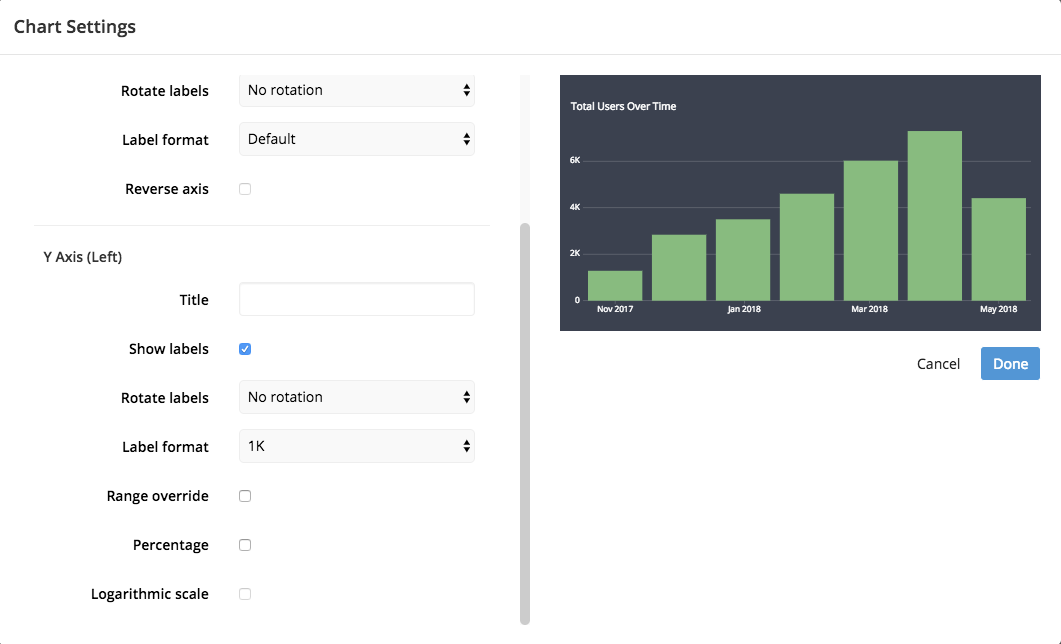Click the 'Show labels' label text
The width and height of the screenshot is (1061, 644).
[168, 349]
